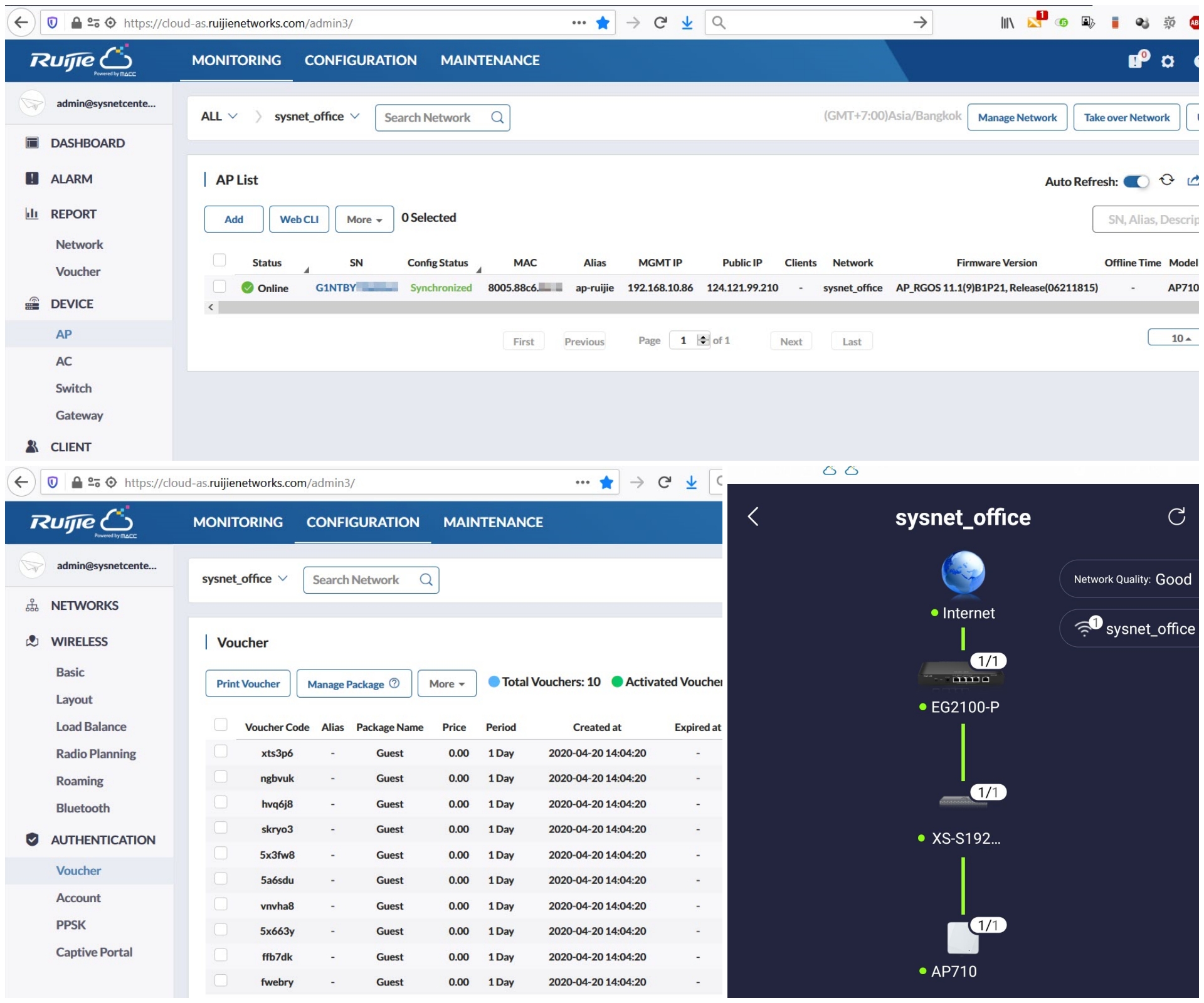Click the Web CLI button
The image size is (1204, 1003).
point(300,221)
